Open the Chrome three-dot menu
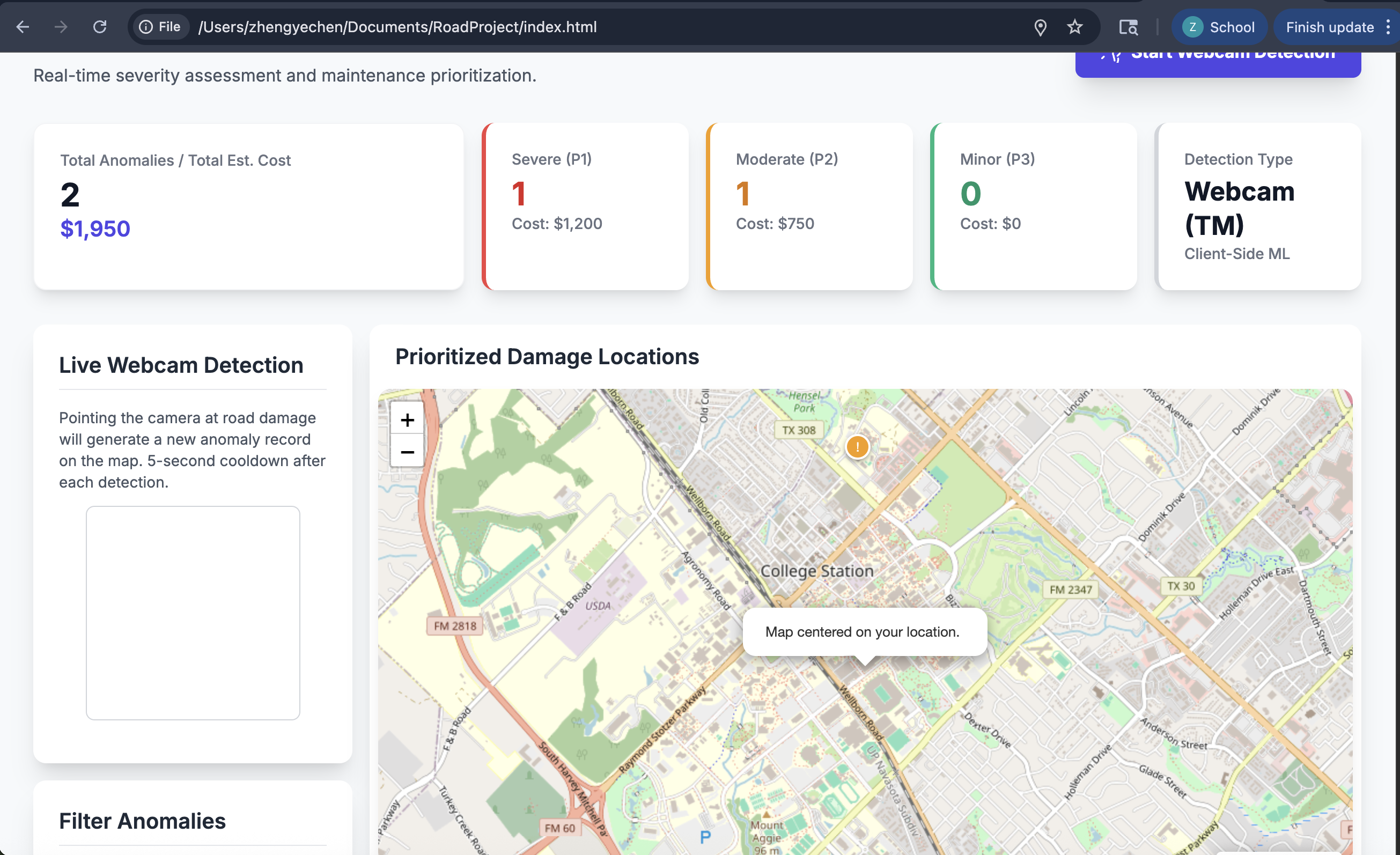The image size is (1400, 855). (x=1388, y=27)
